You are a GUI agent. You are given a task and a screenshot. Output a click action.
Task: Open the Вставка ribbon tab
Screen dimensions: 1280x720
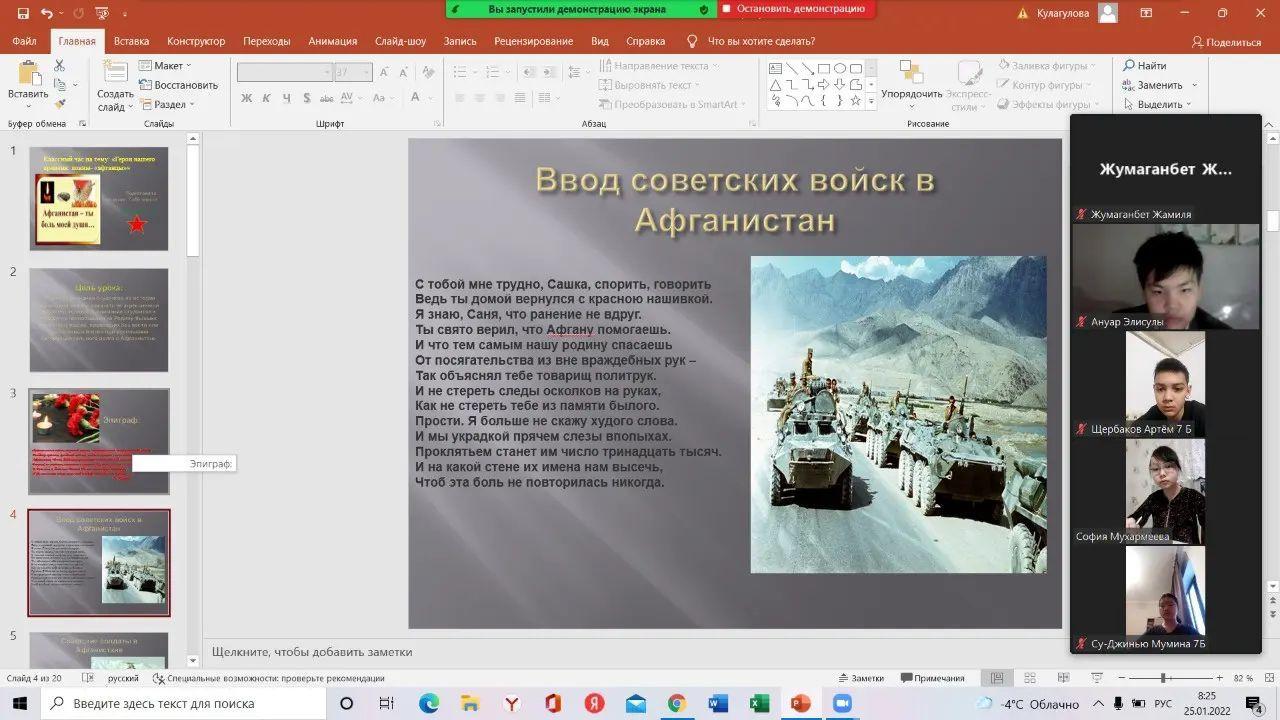coord(131,41)
